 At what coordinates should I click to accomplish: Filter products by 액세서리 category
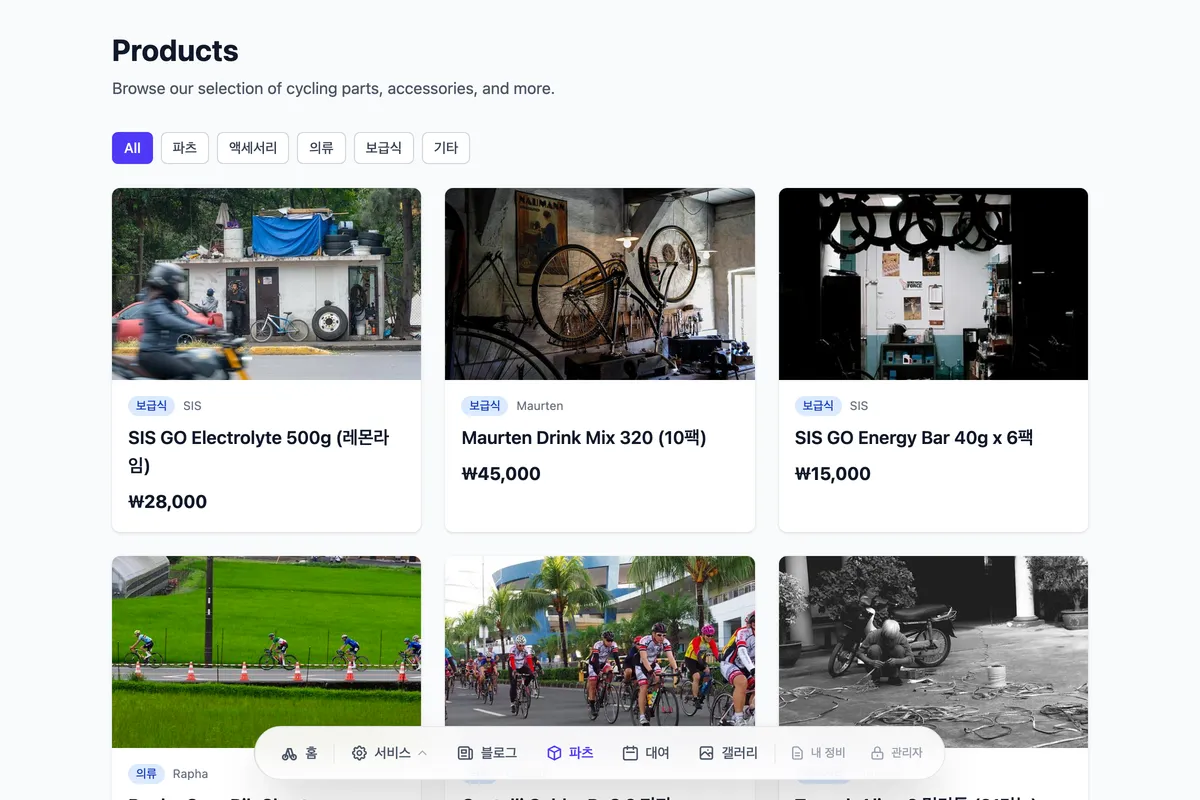(253, 148)
